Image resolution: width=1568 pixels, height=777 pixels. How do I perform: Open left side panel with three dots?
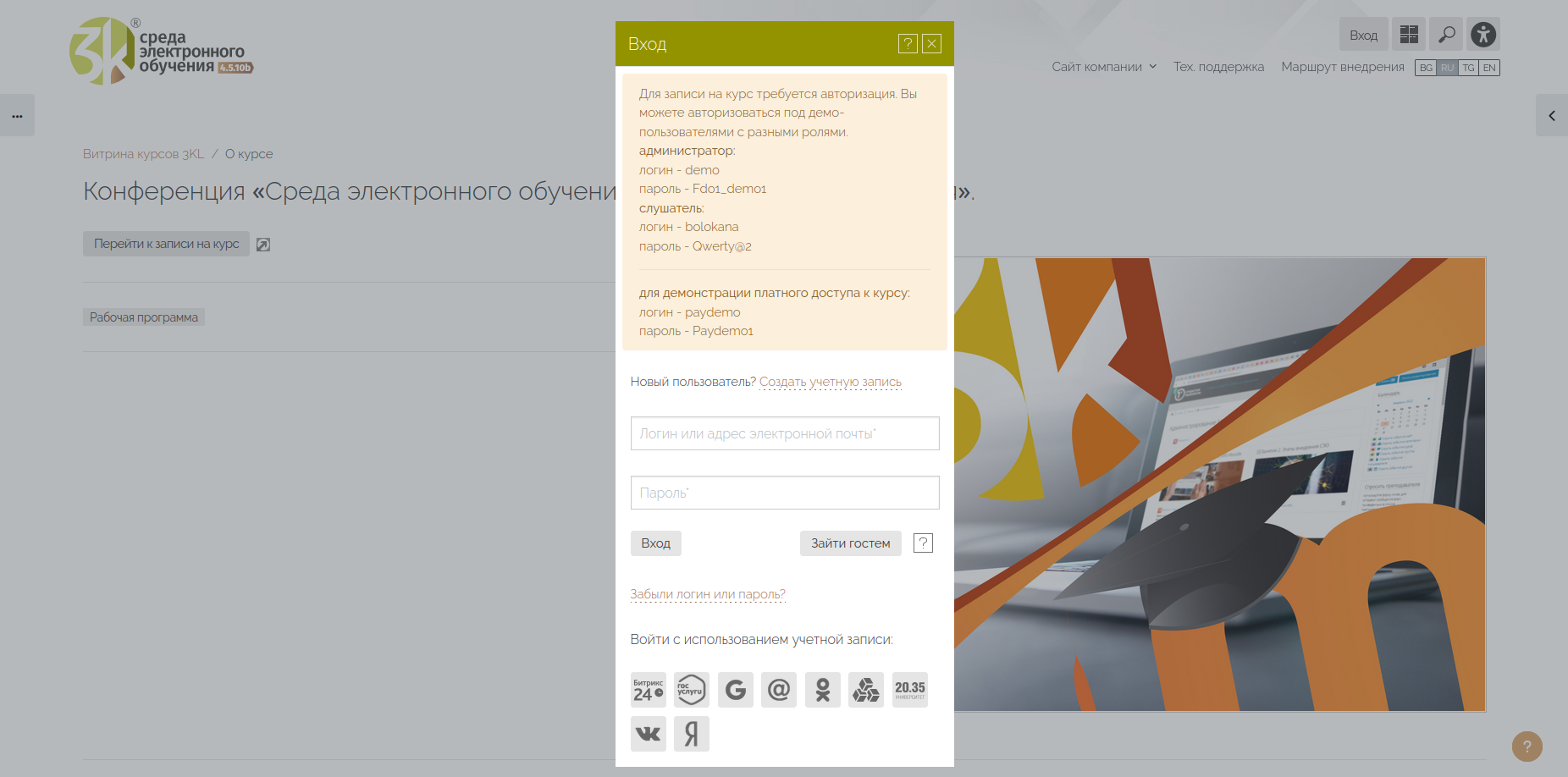(17, 116)
